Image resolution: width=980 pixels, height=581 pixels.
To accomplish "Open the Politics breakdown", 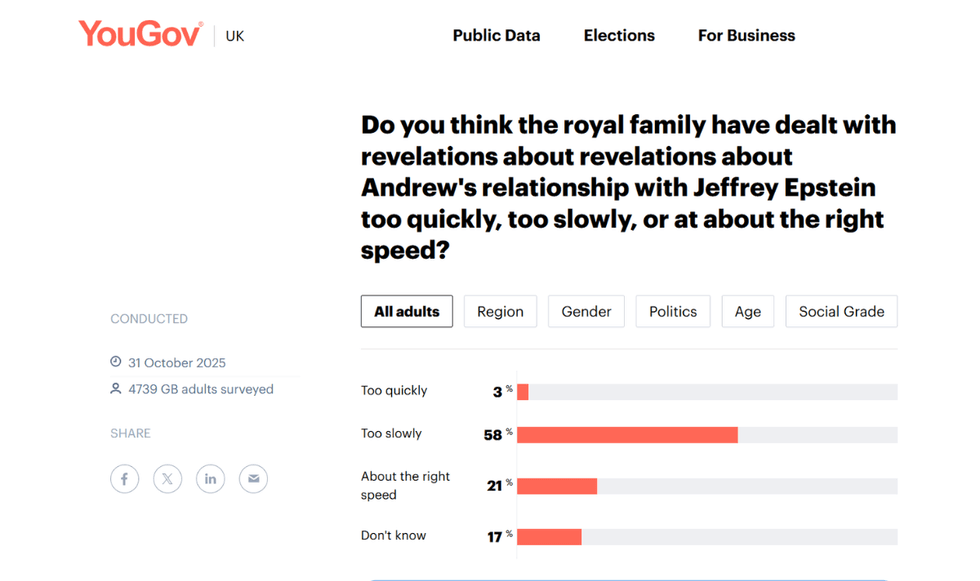I will point(673,311).
